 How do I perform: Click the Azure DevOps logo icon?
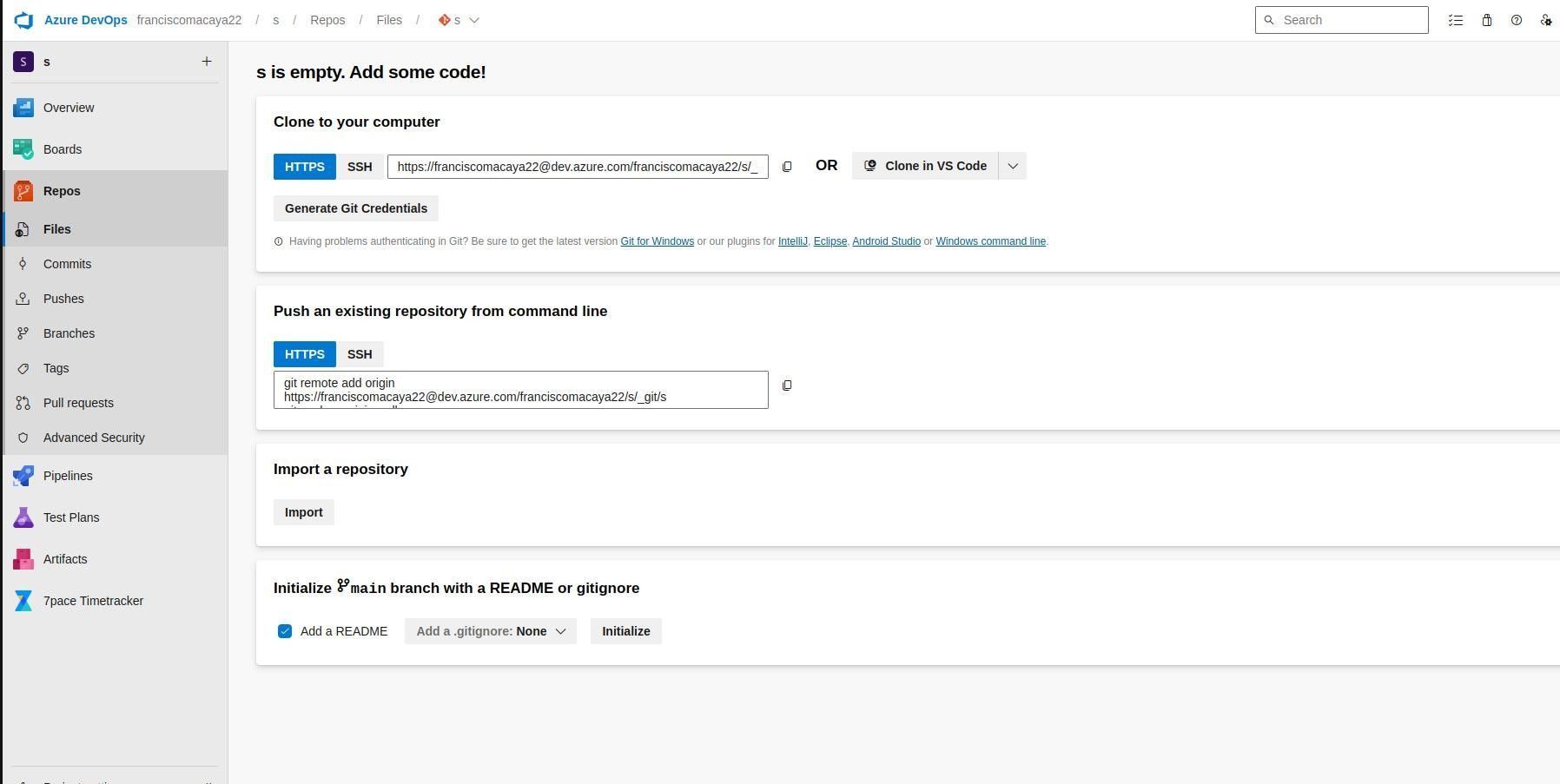coord(23,20)
